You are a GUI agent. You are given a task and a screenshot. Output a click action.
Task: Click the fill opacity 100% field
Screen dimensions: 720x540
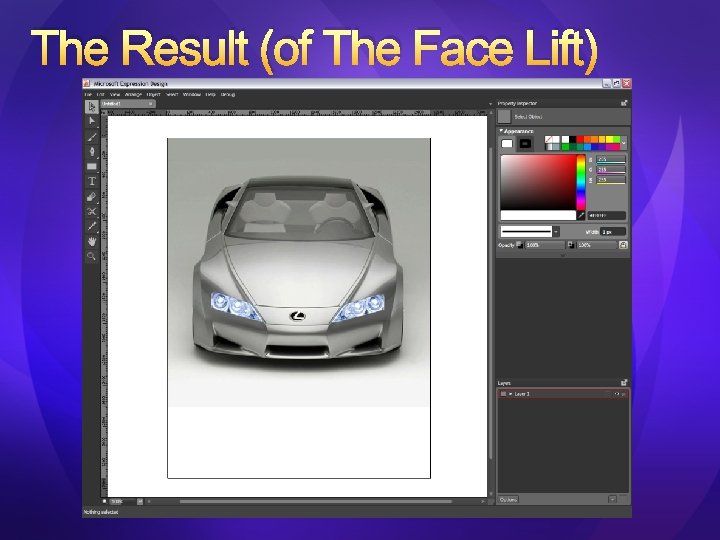pos(545,245)
